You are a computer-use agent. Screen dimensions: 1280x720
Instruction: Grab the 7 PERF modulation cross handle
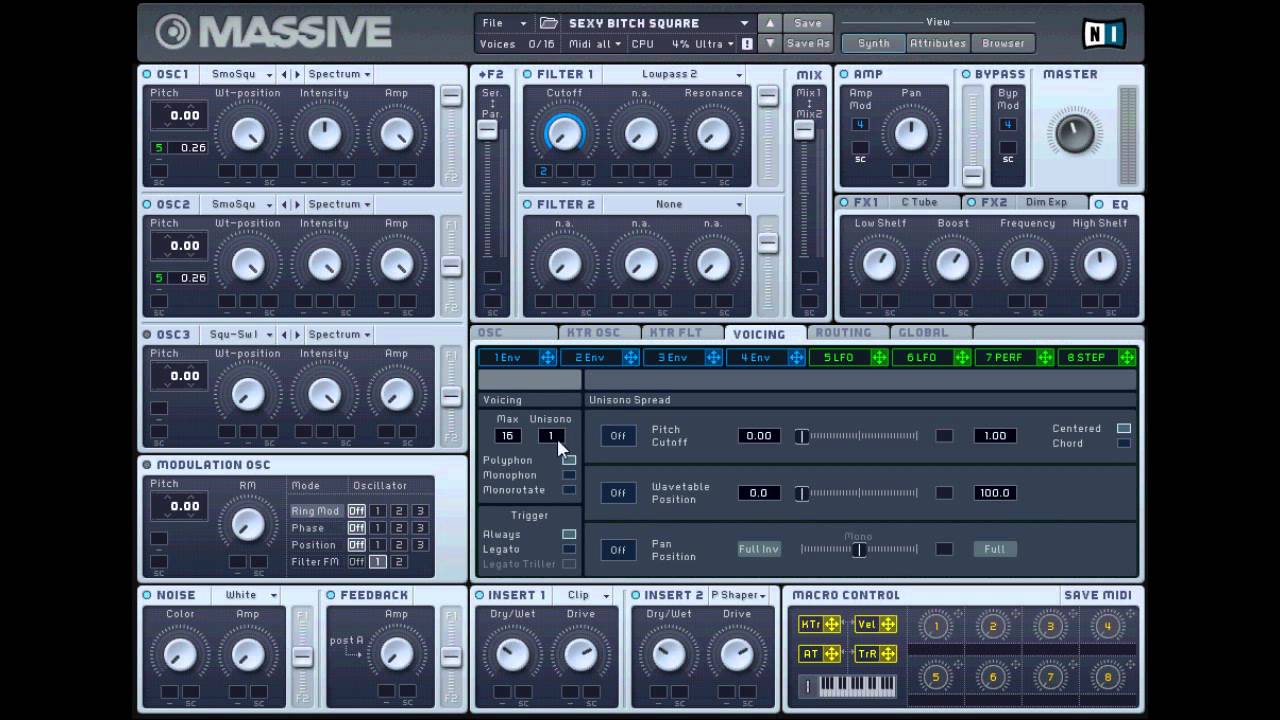click(1045, 358)
